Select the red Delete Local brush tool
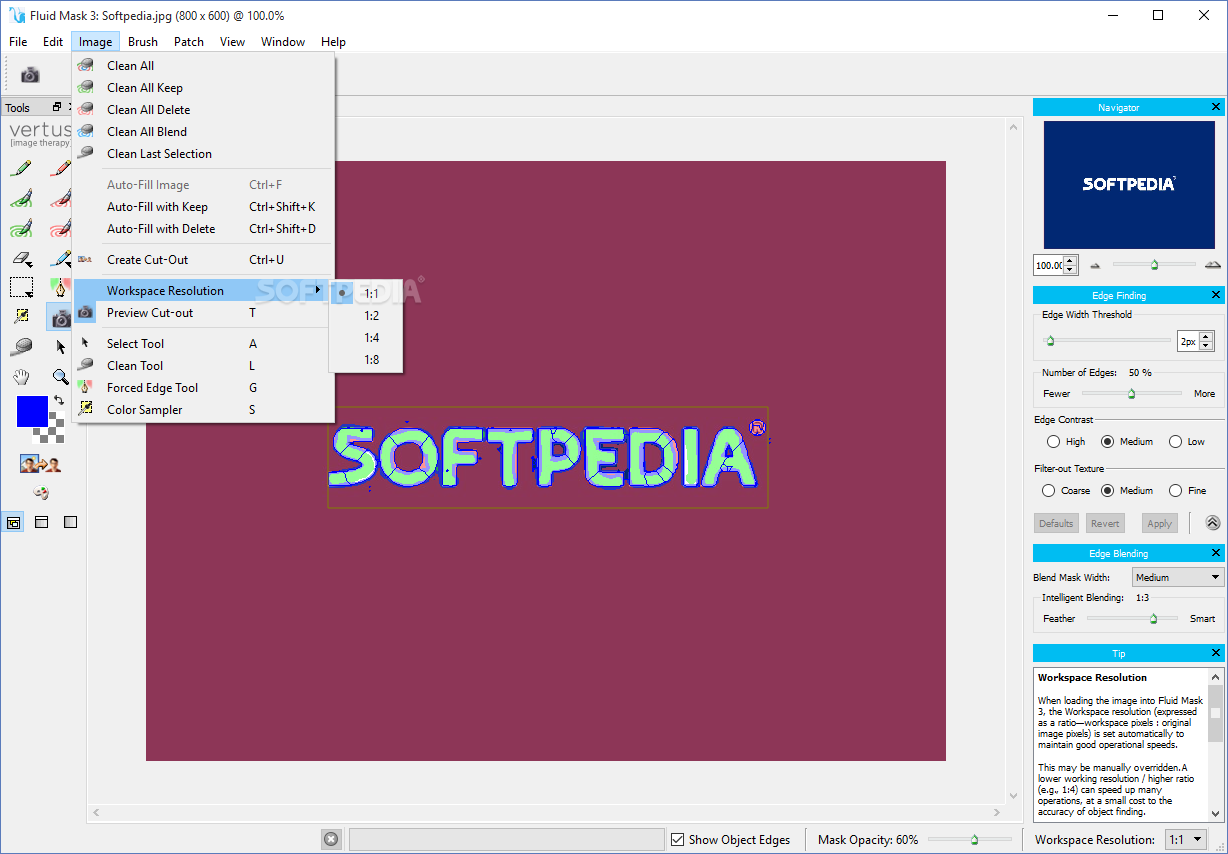Image resolution: width=1228 pixels, height=854 pixels. tap(60, 198)
